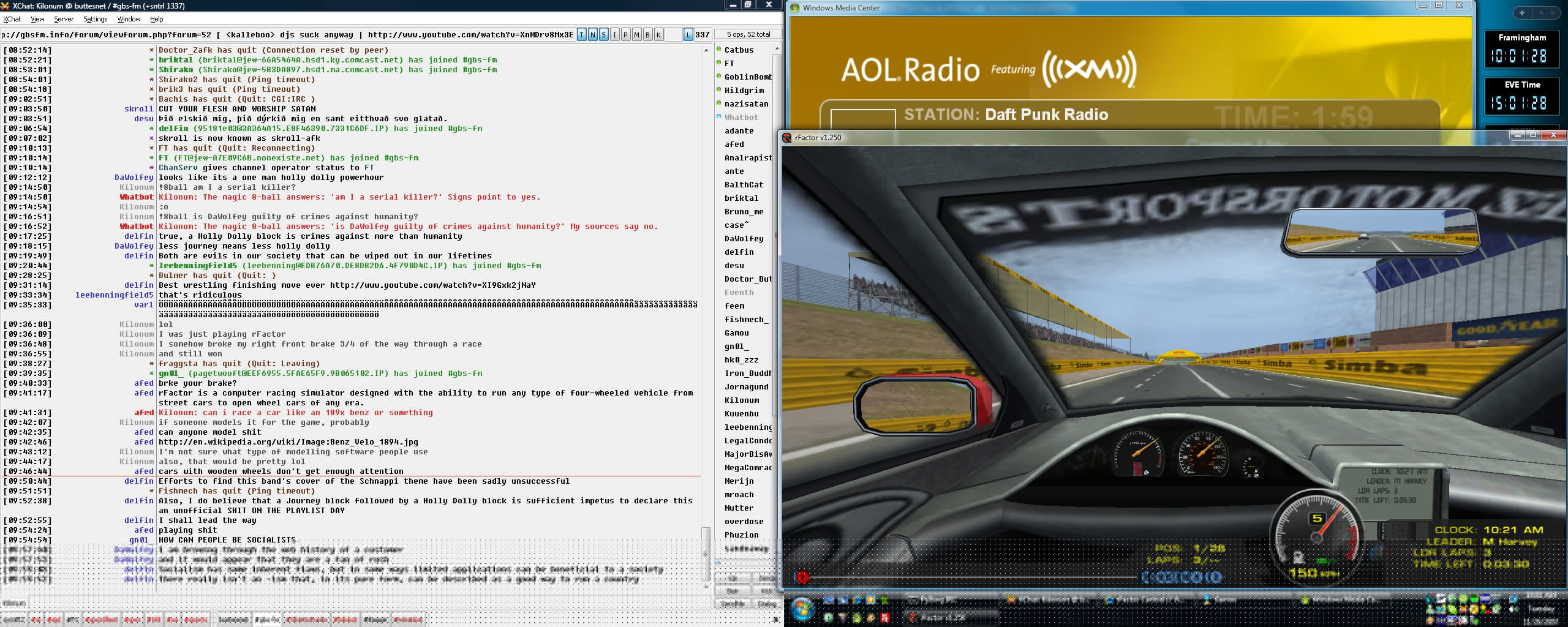Toggle the T topic-lock channel mode
1568x627 pixels.
point(581,35)
